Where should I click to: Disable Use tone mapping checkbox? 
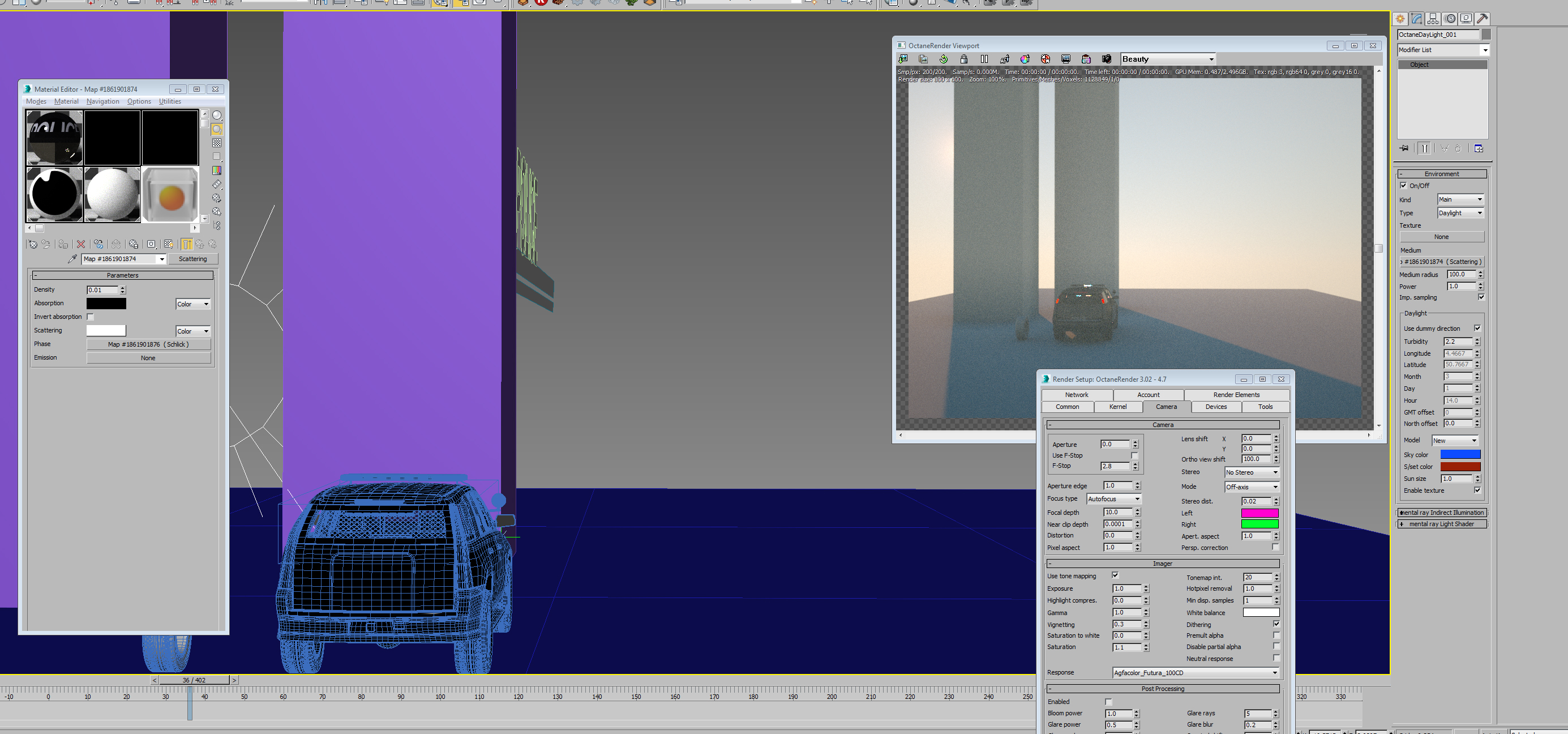(1115, 575)
